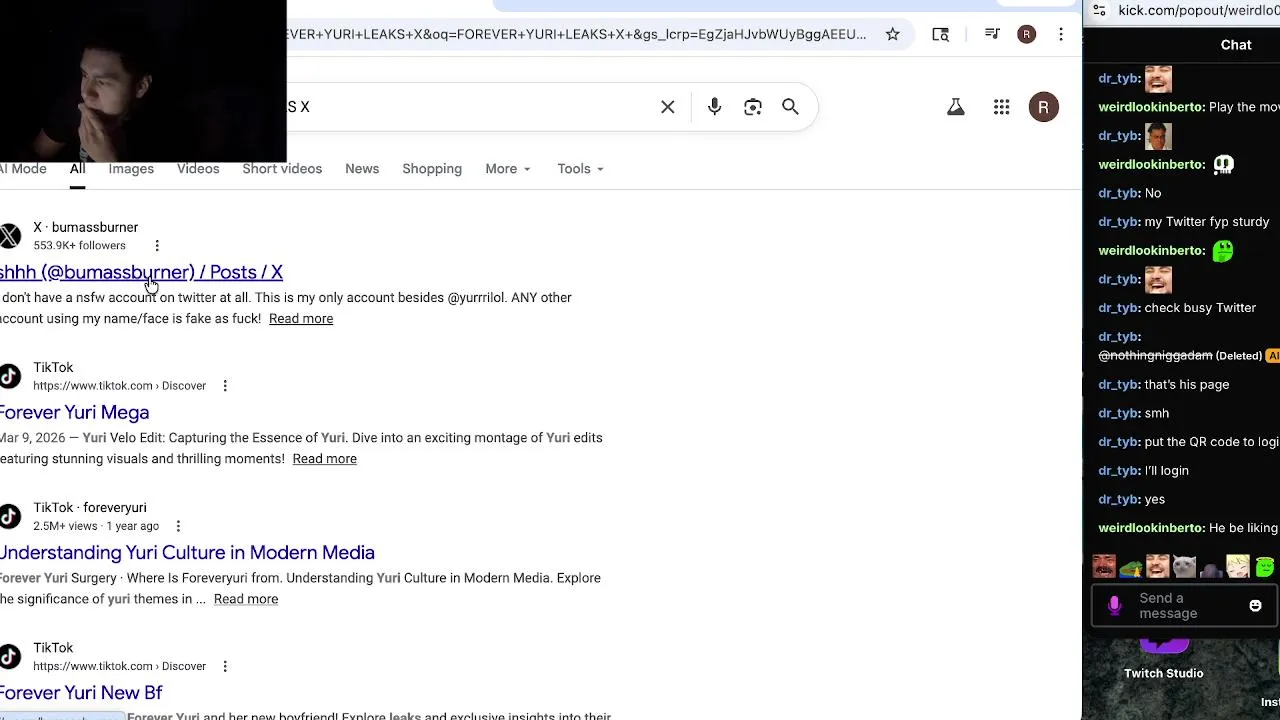Click the '553.9K+ followers' text
This screenshot has width=1280, height=720.
79,246
